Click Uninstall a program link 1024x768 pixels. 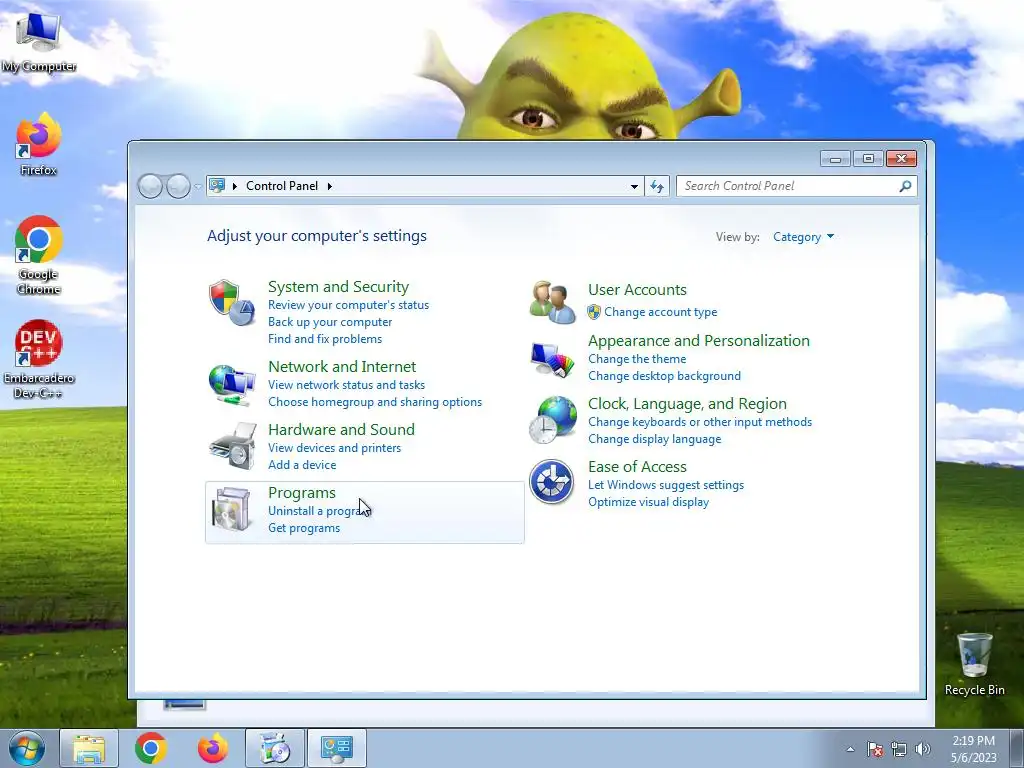click(x=318, y=511)
